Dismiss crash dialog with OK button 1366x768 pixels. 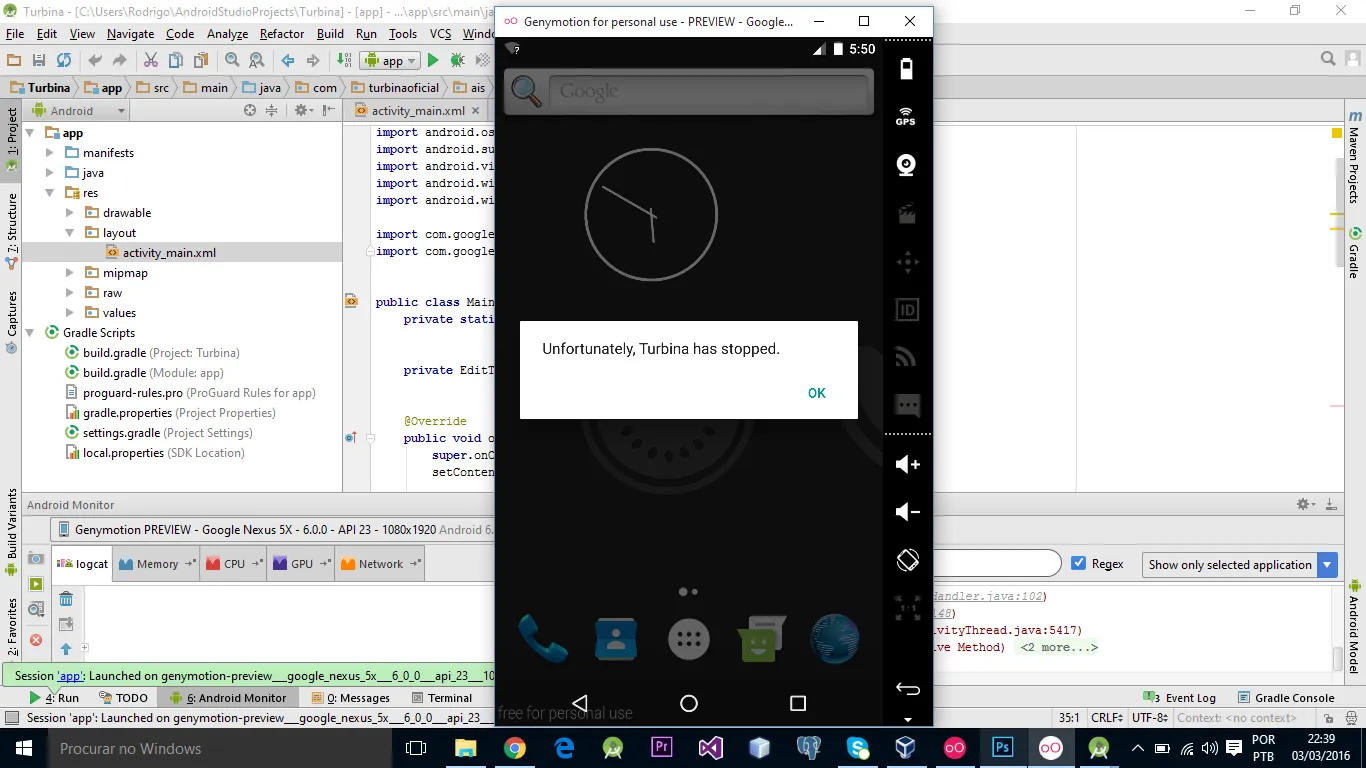(816, 393)
